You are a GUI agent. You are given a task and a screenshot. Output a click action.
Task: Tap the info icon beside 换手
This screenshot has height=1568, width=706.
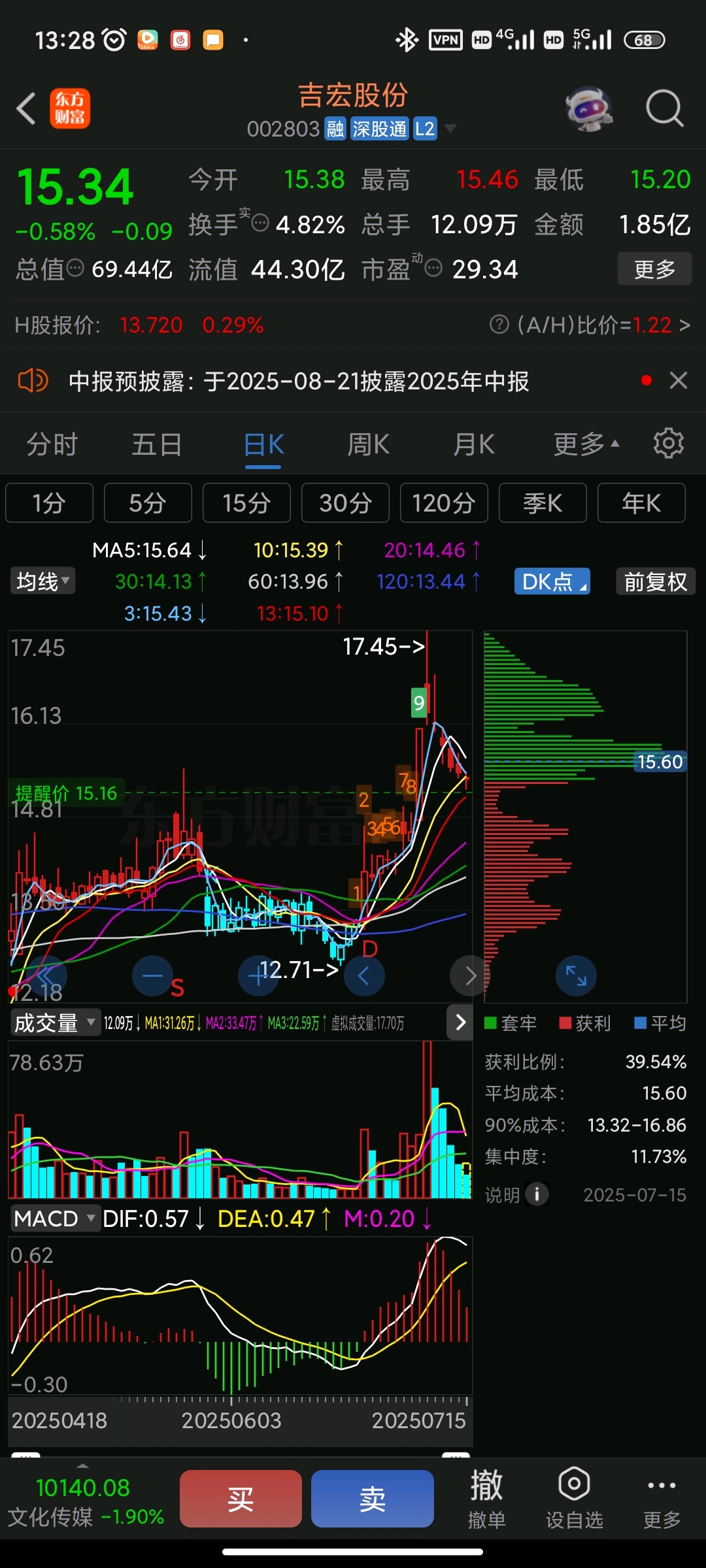click(x=260, y=223)
